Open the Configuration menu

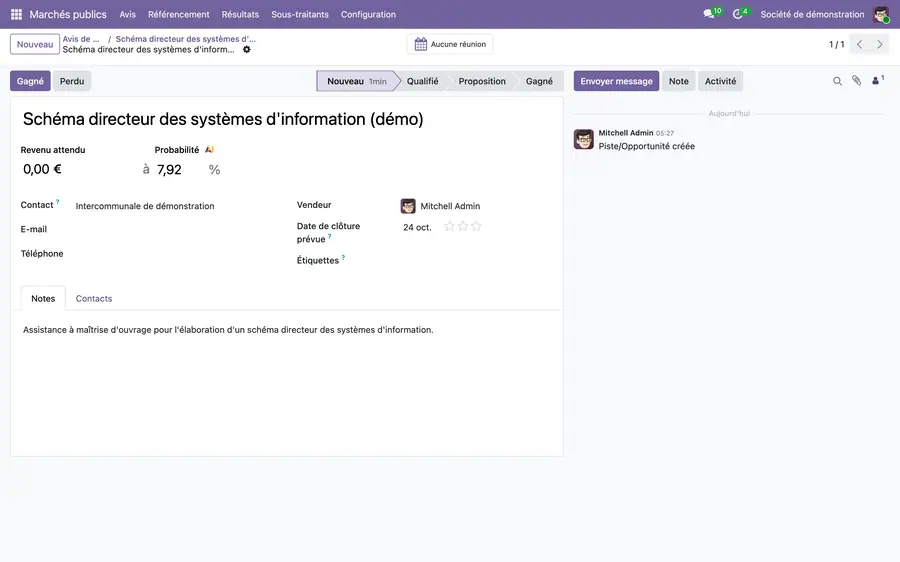pos(368,14)
